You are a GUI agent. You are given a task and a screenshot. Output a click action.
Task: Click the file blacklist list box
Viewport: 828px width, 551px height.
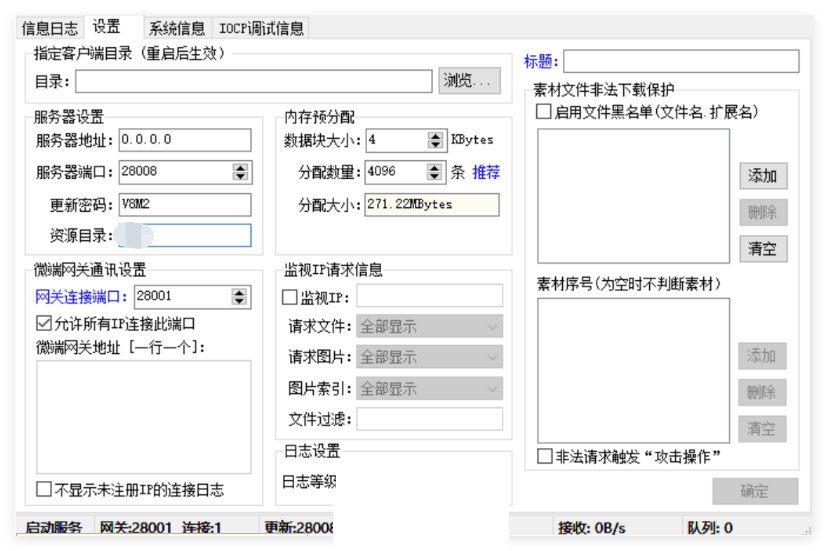[634, 196]
